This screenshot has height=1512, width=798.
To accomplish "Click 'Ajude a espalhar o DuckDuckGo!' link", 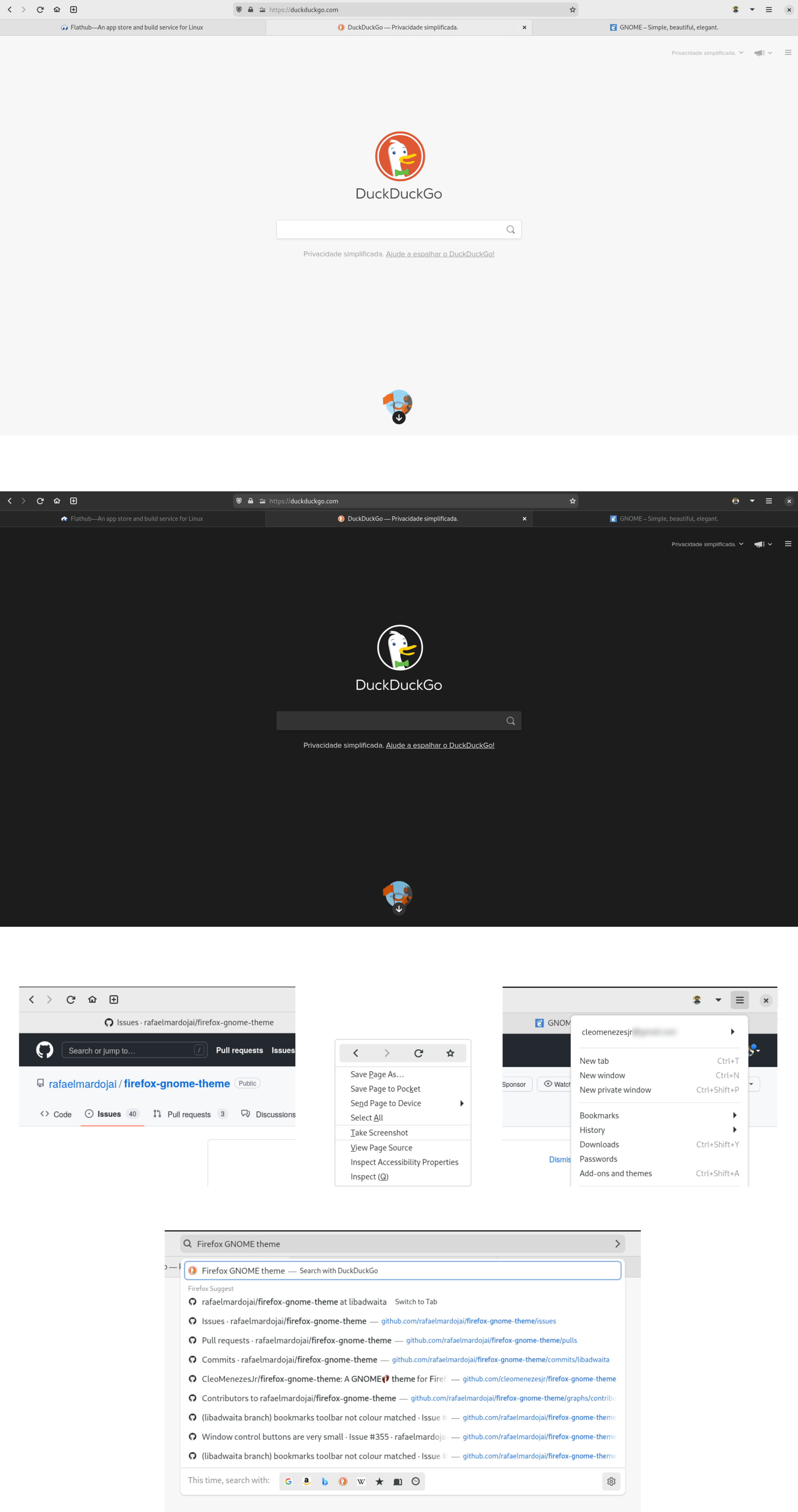I will tap(441, 253).
